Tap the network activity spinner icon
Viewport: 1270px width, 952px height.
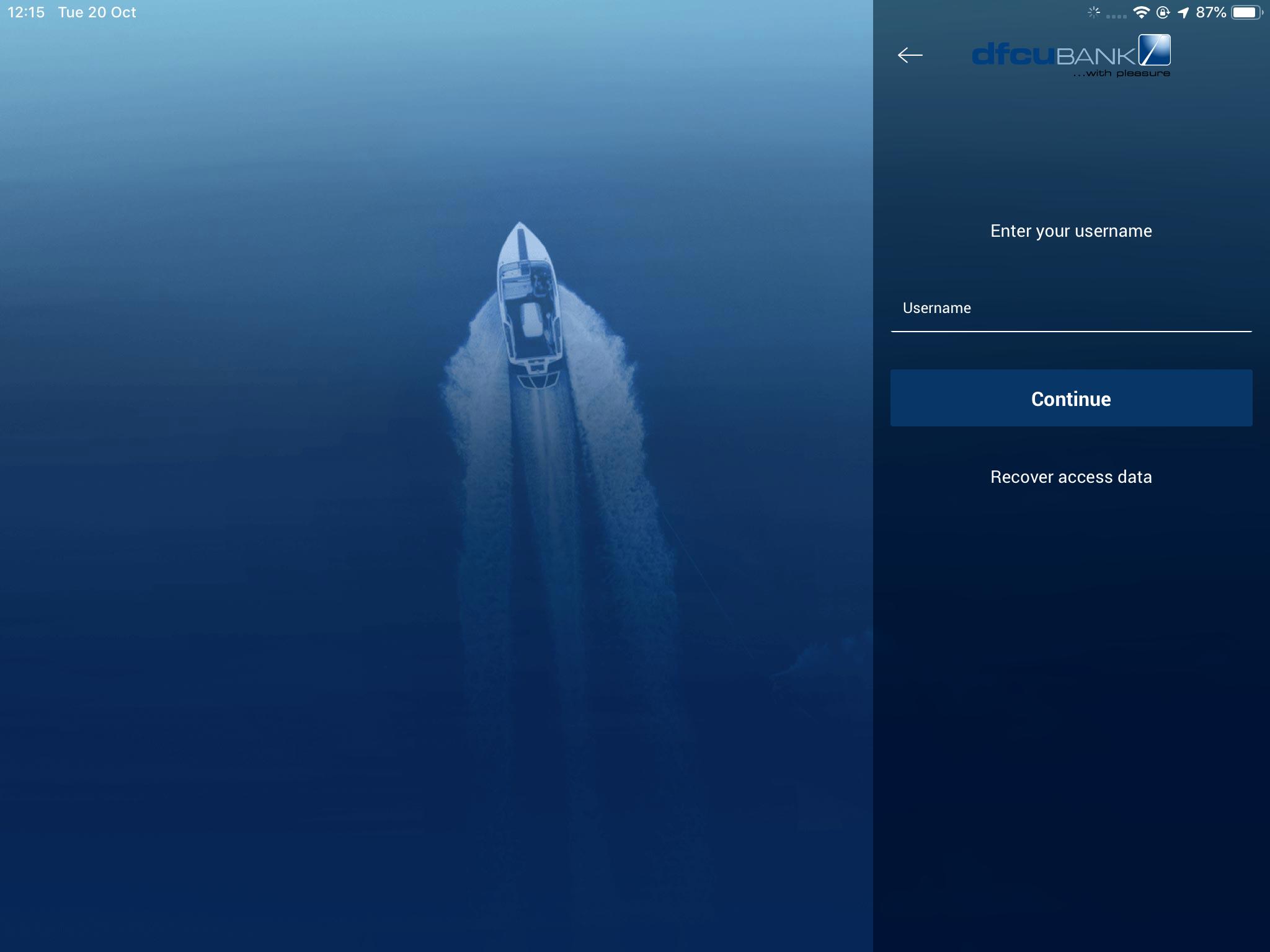point(1094,12)
